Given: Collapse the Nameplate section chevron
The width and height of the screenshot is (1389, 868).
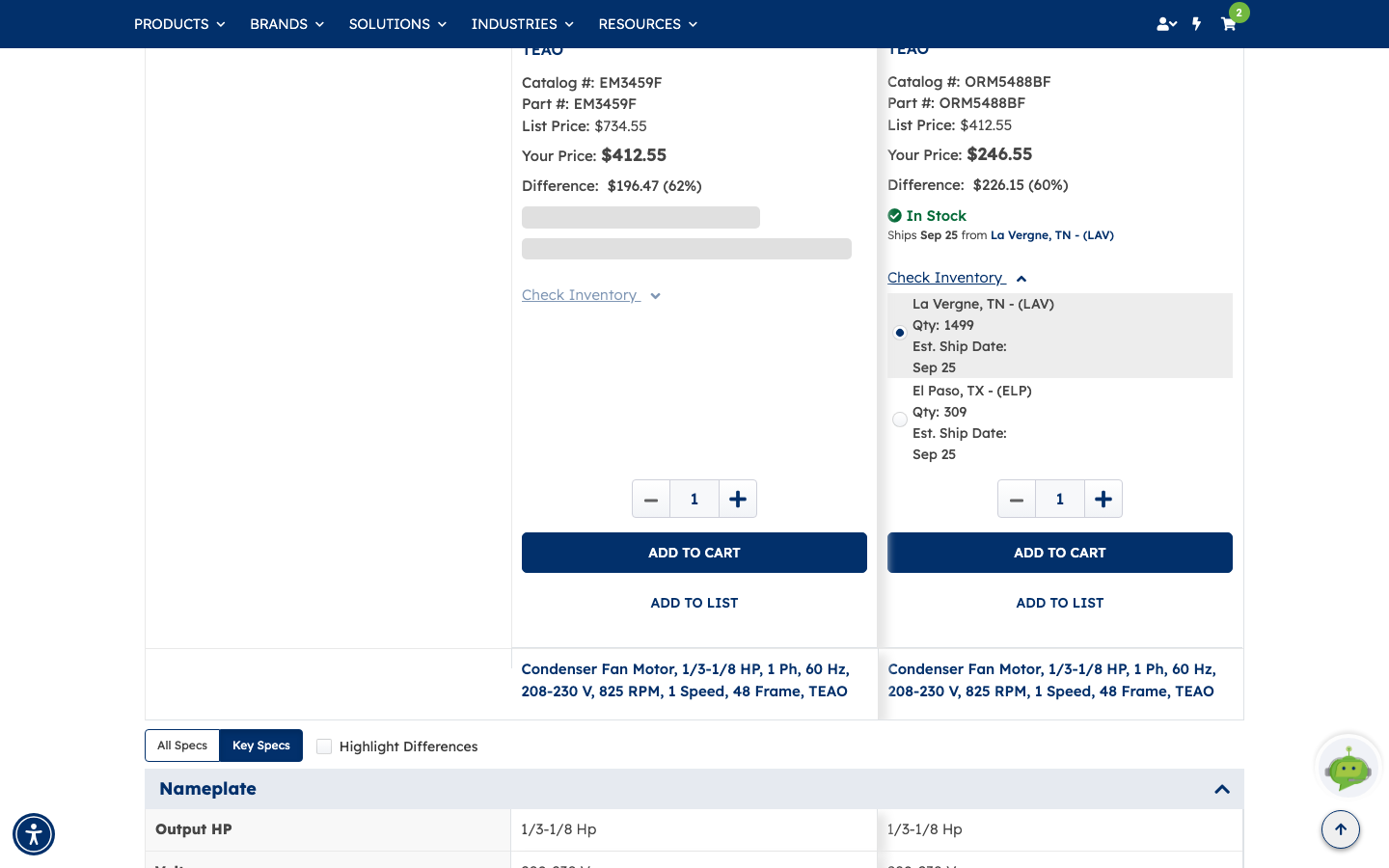Looking at the screenshot, I should [1222, 789].
